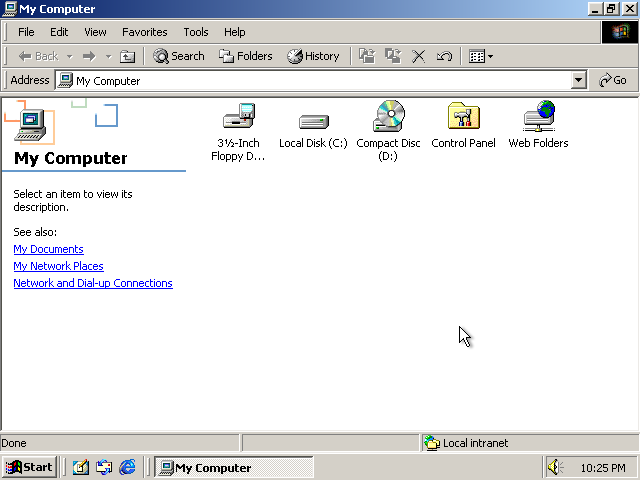Image resolution: width=640 pixels, height=480 pixels.
Task: Click the Go button
Action: pos(612,80)
